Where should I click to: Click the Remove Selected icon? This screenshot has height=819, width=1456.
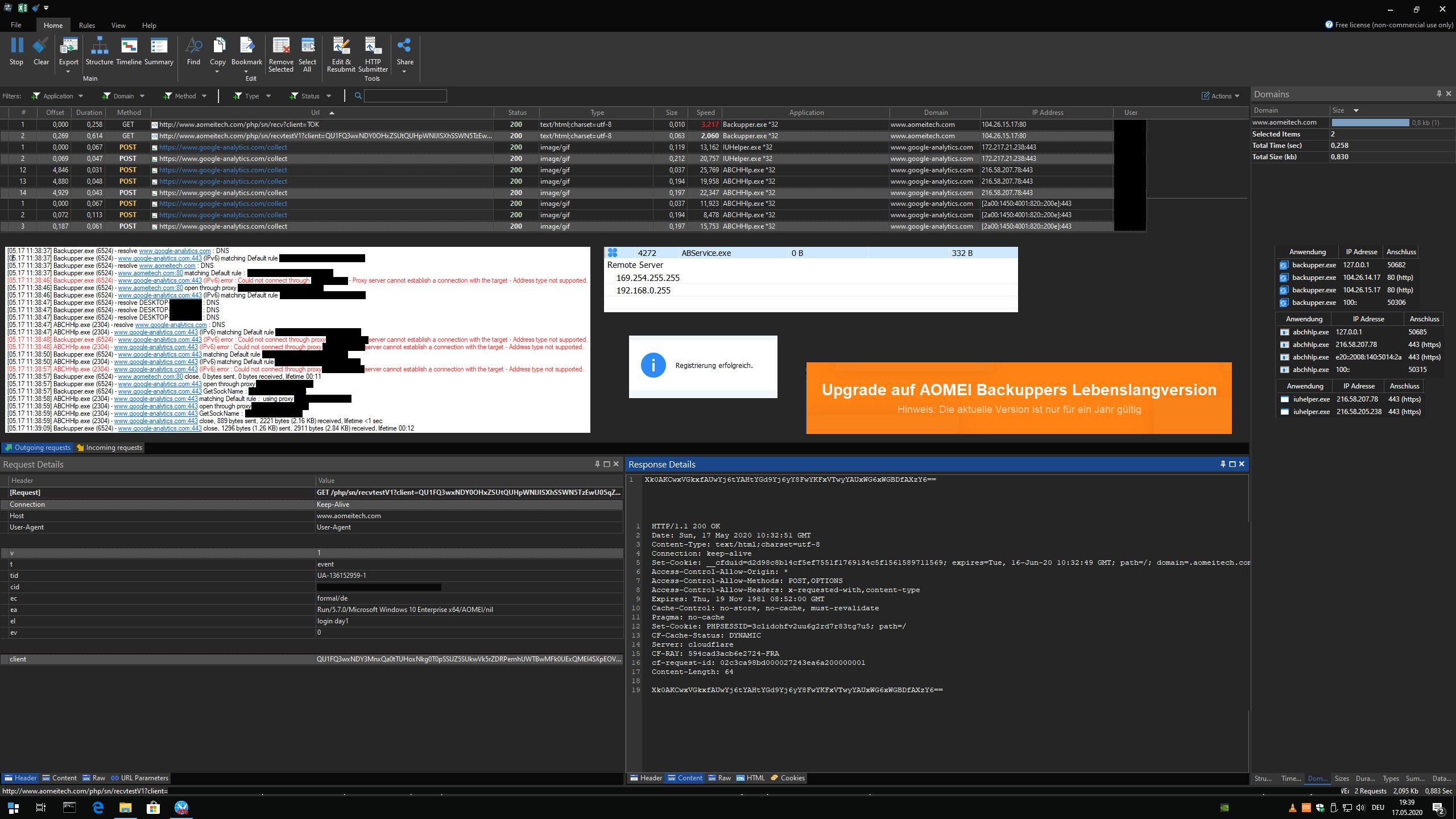[281, 55]
